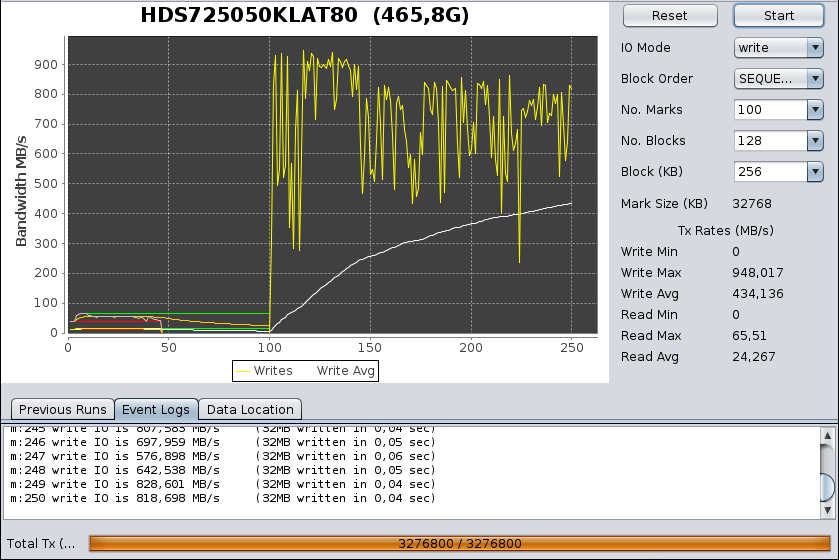
Task: Click the Writes legend entry
Action: point(264,371)
